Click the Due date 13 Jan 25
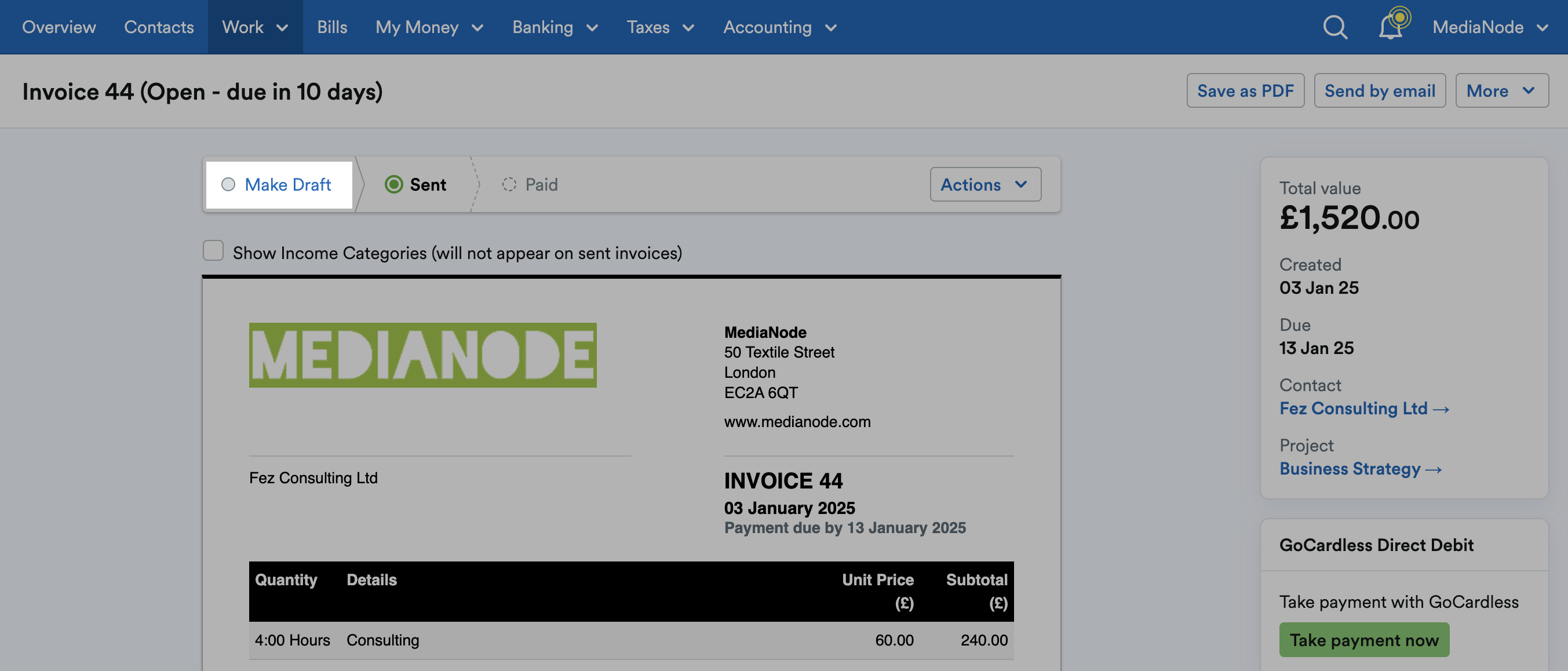The width and height of the screenshot is (1568, 671). tap(1316, 348)
